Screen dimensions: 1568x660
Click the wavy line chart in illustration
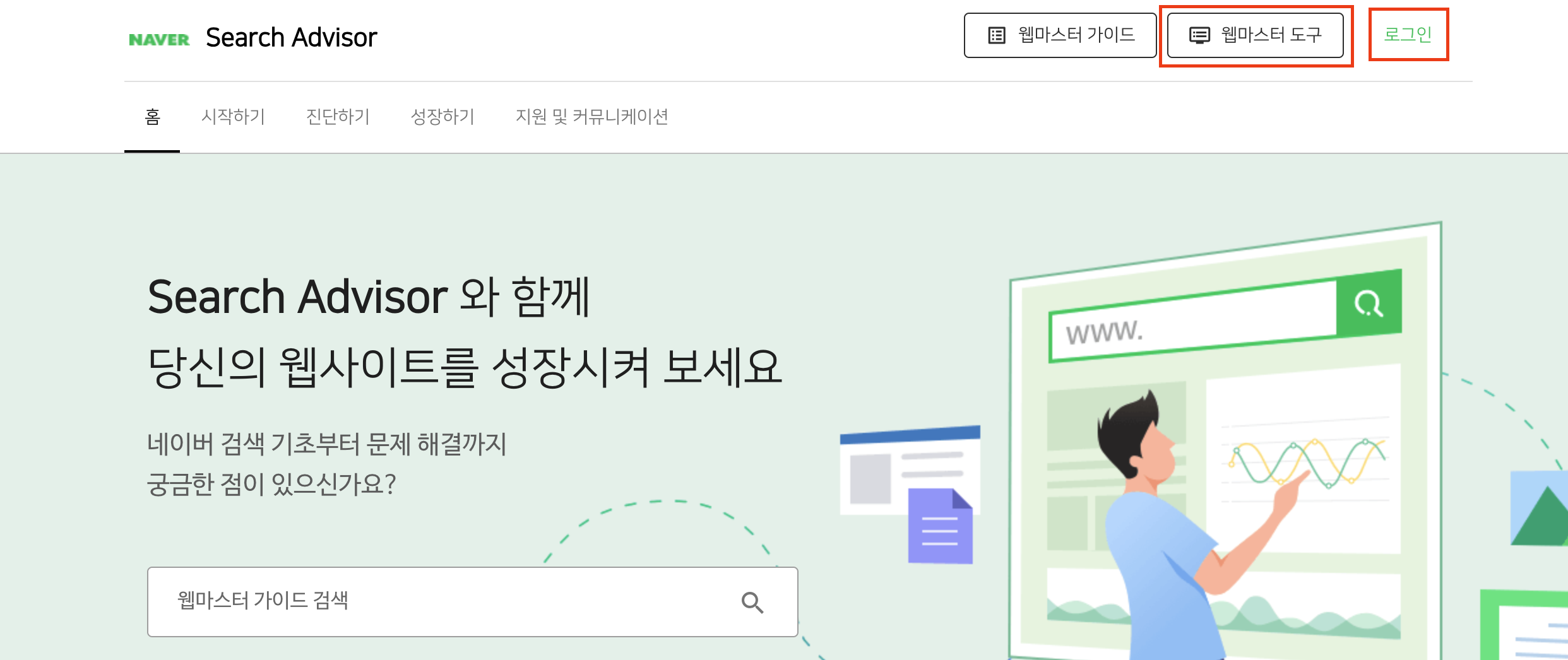pos(1305,463)
